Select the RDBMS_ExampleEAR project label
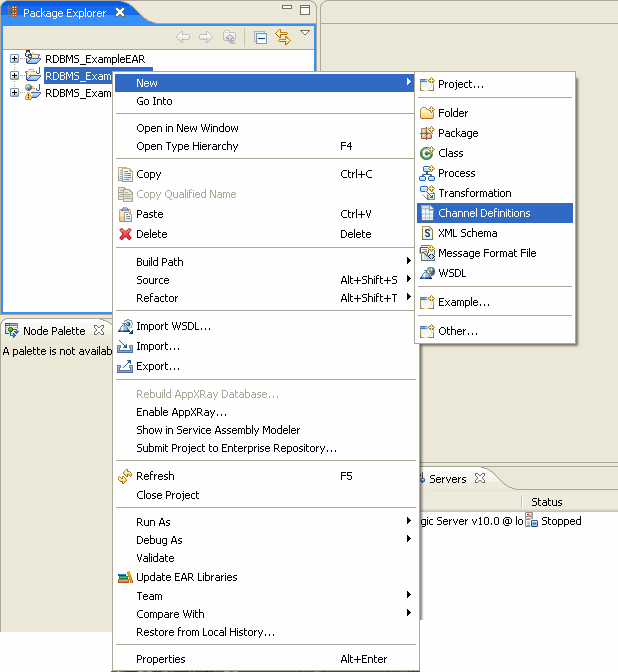Image resolution: width=618 pixels, height=672 pixels. 95,59
